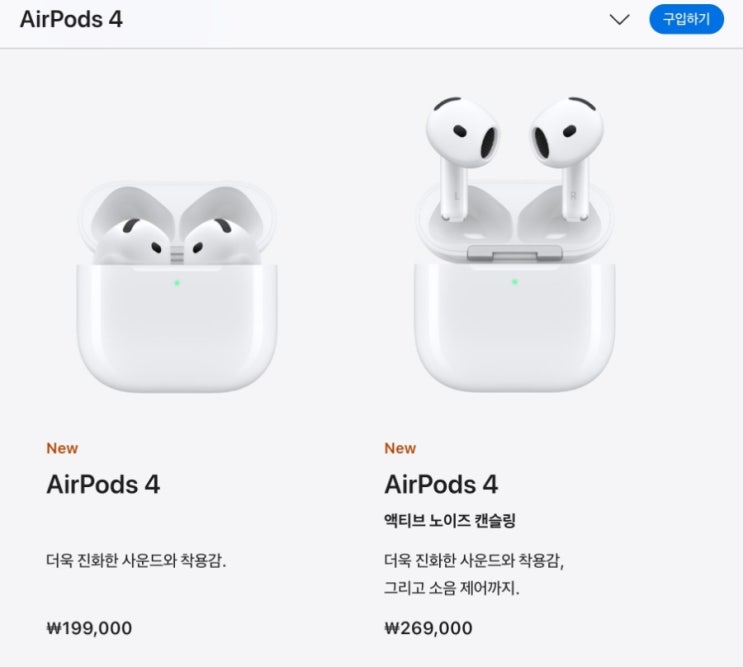Viewport: 743px width, 667px height.
Task: Expand the chevron dropdown in the header
Action: 619,19
